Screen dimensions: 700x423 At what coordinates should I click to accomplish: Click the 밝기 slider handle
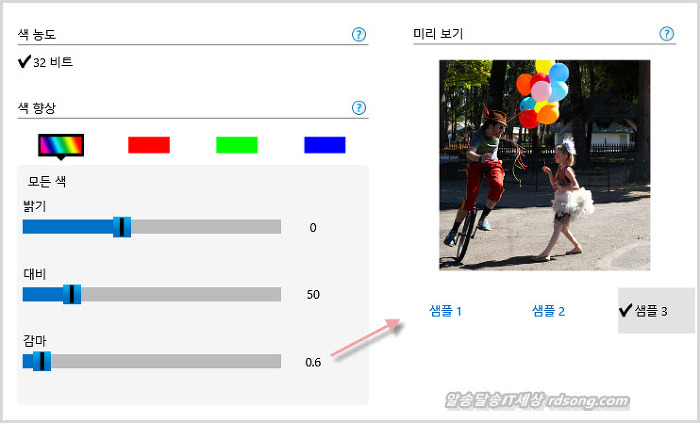click(x=122, y=227)
